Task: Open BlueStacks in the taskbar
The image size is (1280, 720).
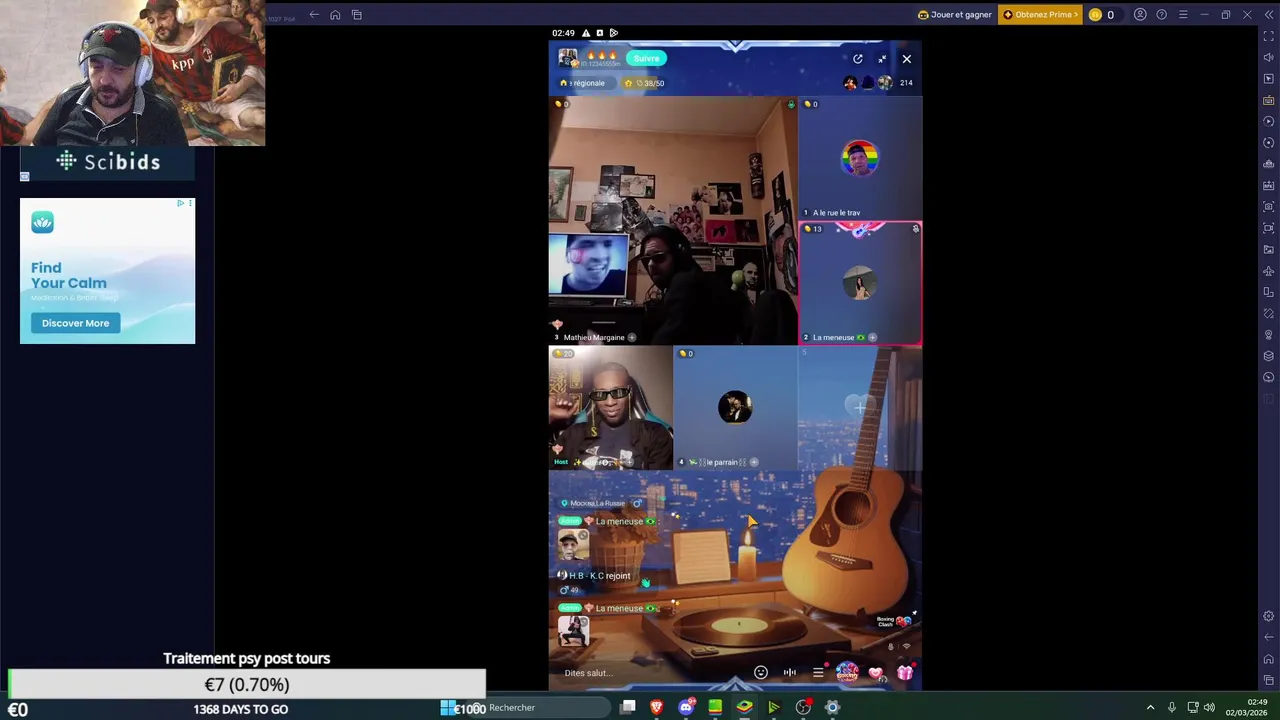Action: 744,708
